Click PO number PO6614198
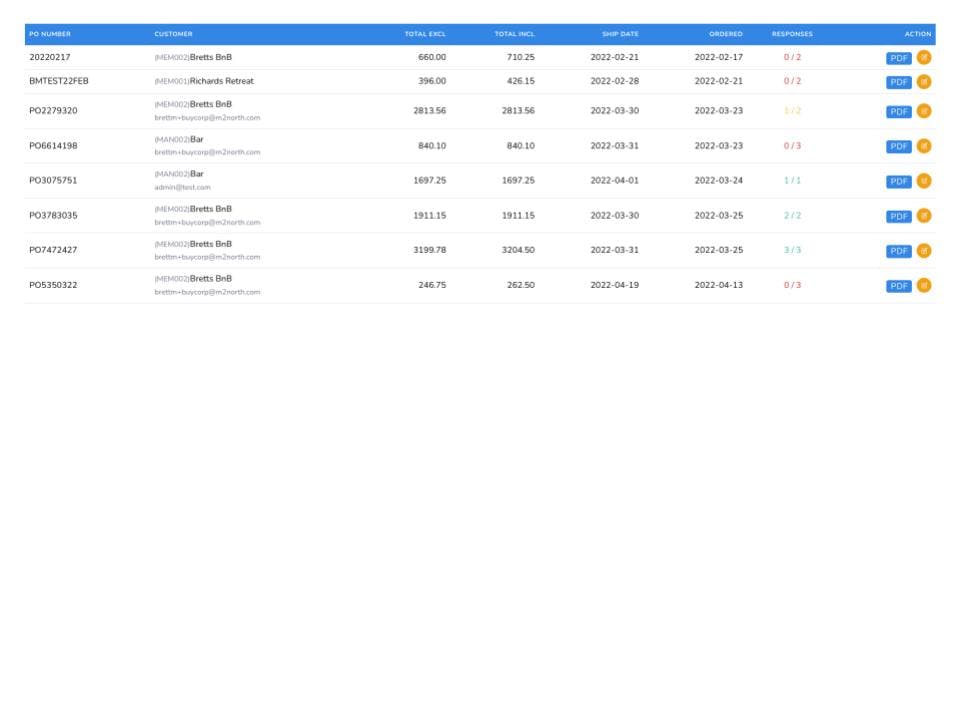This screenshot has height=720, width=960. pyautogui.click(x=53, y=146)
